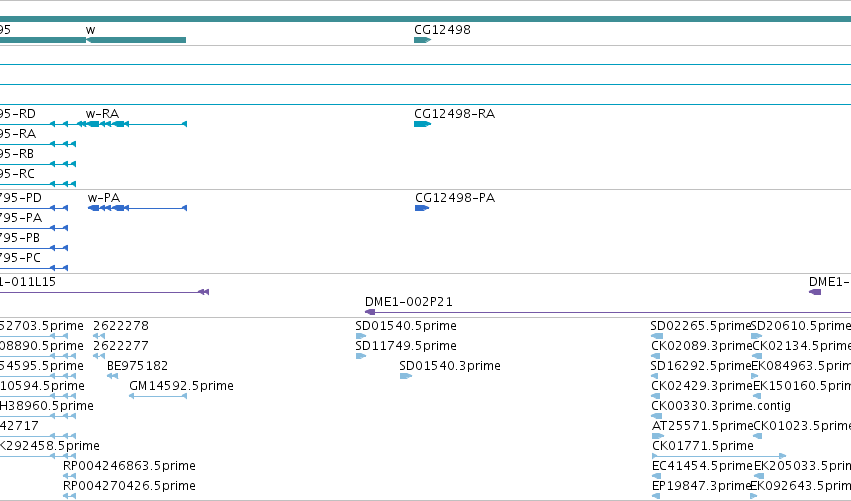Click the top dark teal chromosome bar
The width and height of the screenshot is (851, 501).
(x=426, y=19)
